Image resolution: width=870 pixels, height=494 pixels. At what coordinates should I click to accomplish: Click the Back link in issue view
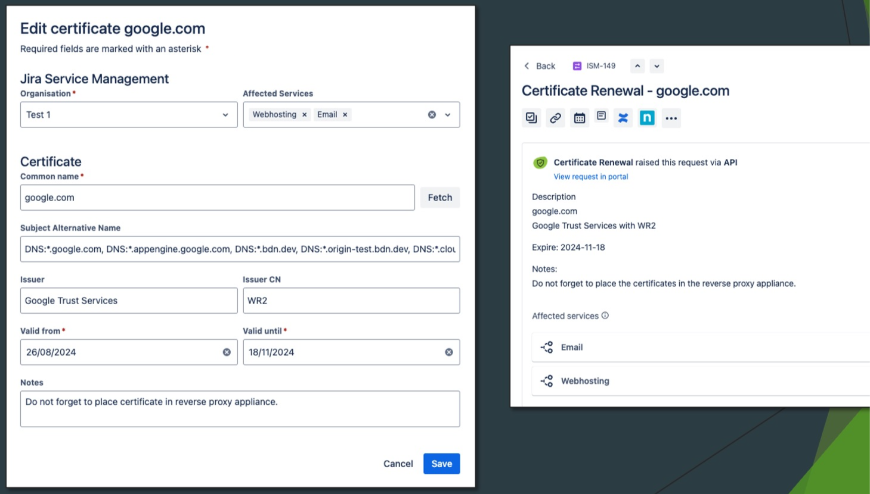pyautogui.click(x=539, y=66)
